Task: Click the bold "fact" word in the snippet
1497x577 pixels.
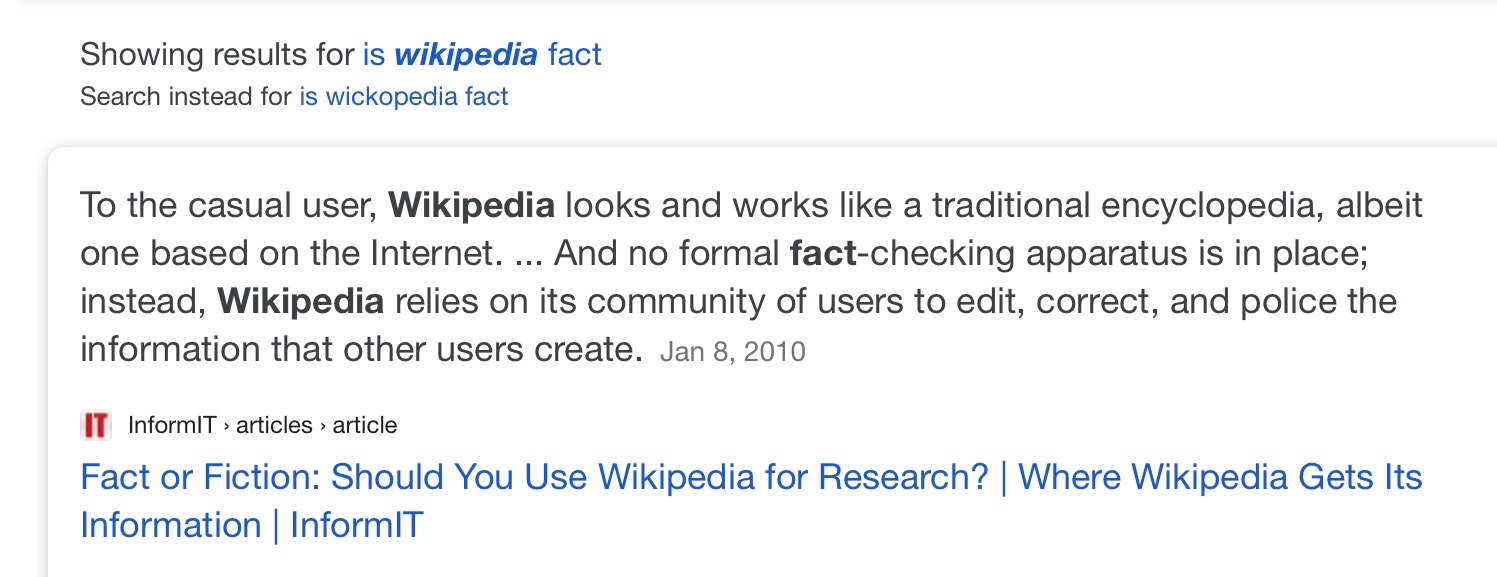Action: coord(823,254)
